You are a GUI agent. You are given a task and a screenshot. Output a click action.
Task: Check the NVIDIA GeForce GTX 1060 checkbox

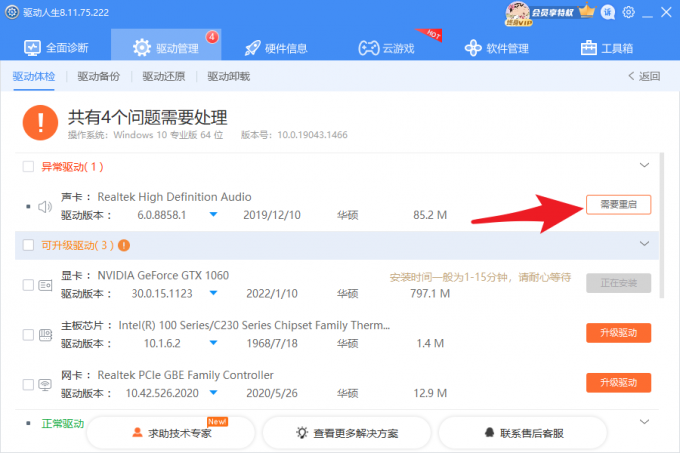tap(28, 285)
